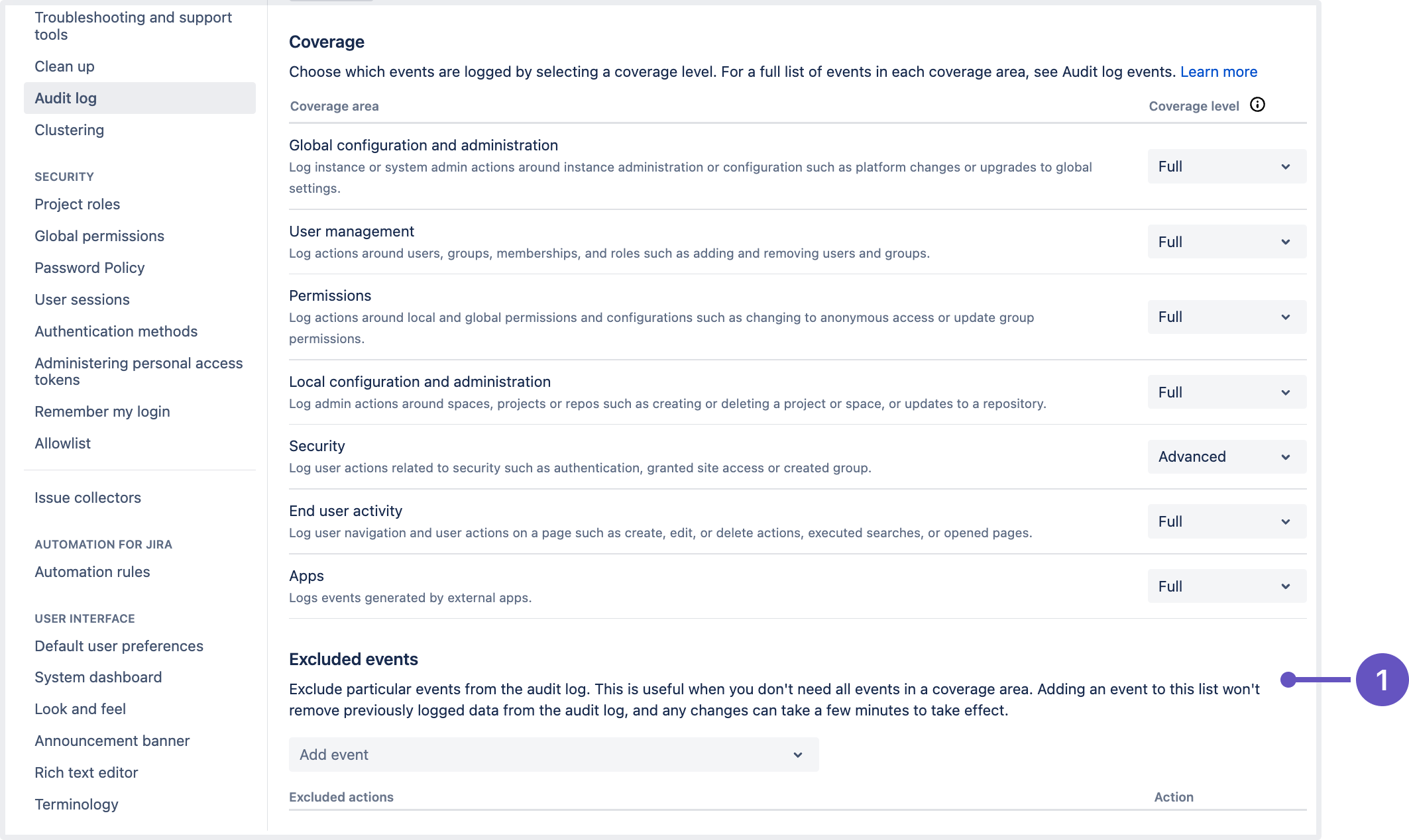Open the Coverage level info tooltip
Image resolution: width=1409 pixels, height=840 pixels.
(1258, 105)
